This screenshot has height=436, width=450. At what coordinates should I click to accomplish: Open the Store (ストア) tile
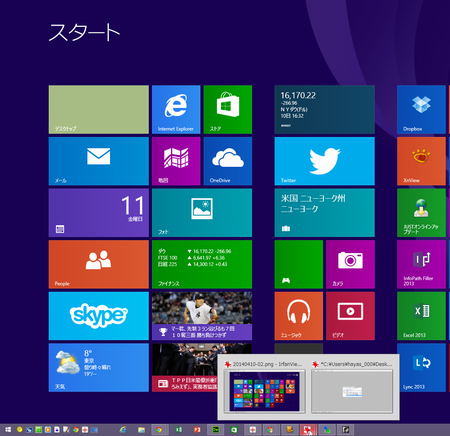(x=228, y=109)
